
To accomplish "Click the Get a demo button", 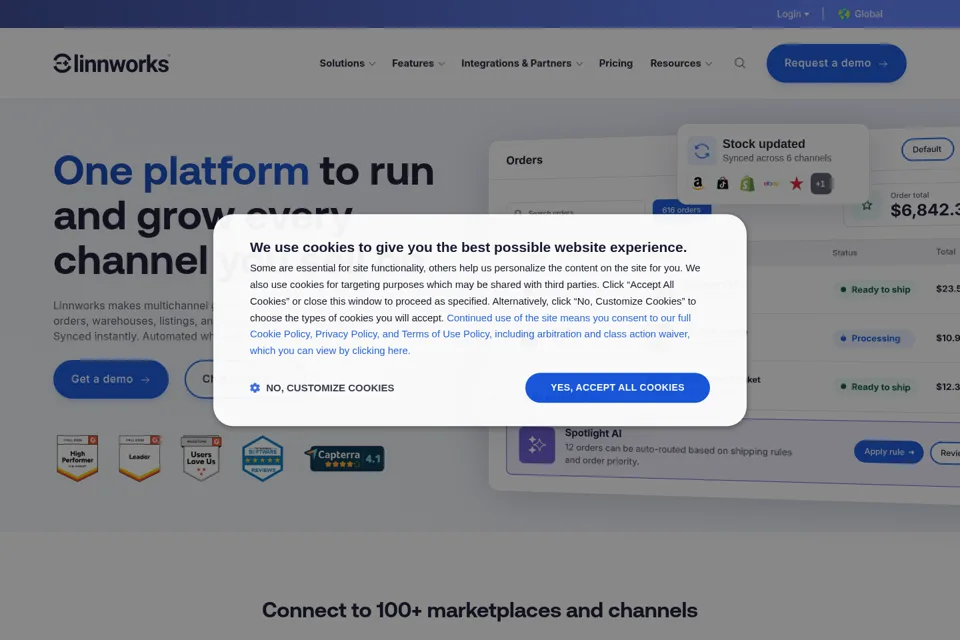I will (111, 379).
